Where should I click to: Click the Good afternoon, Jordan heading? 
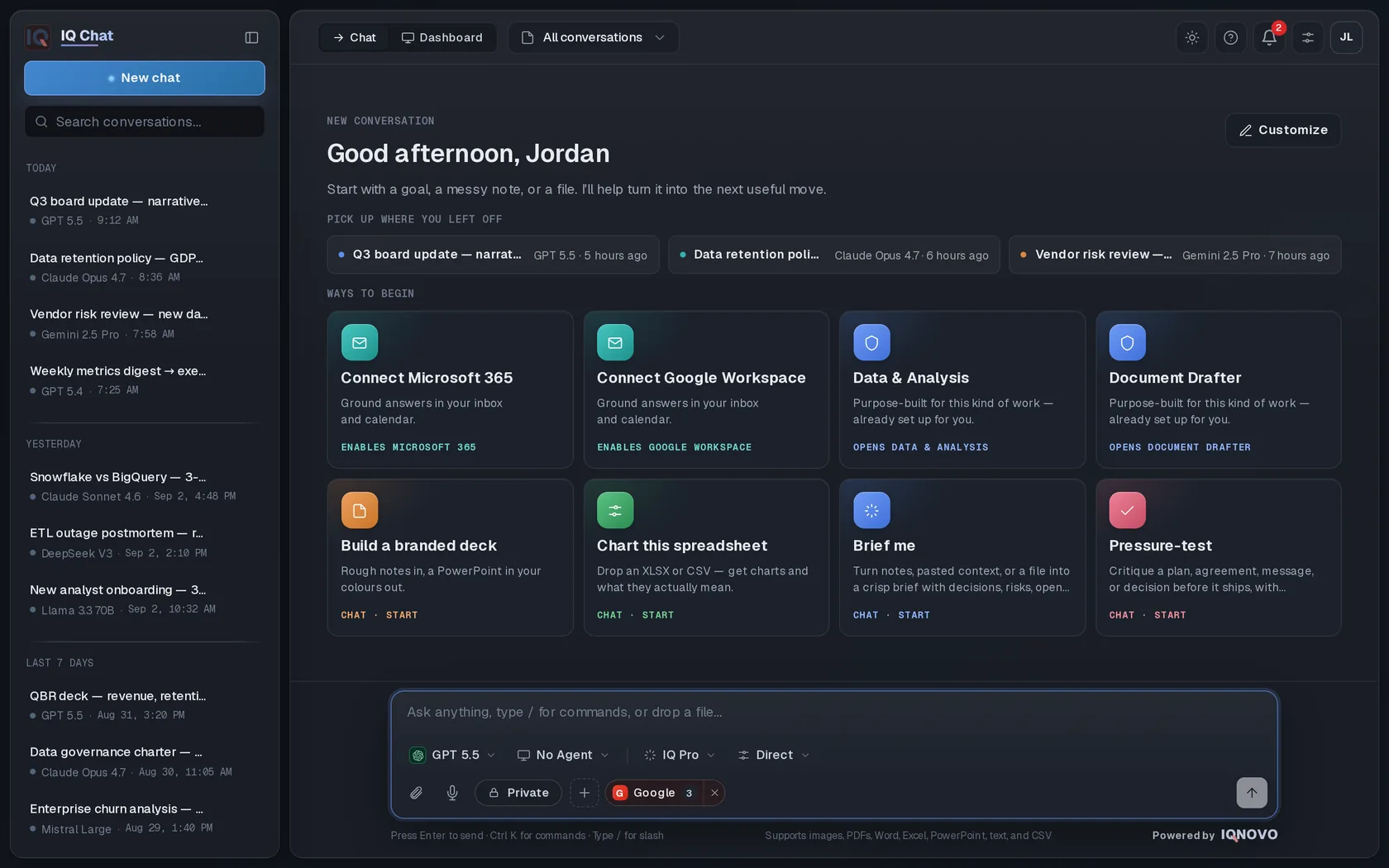468,154
